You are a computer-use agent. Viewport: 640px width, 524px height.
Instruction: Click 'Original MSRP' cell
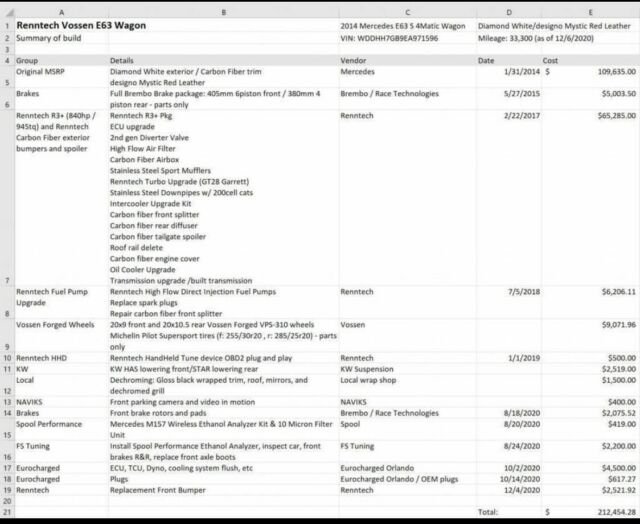pos(62,77)
